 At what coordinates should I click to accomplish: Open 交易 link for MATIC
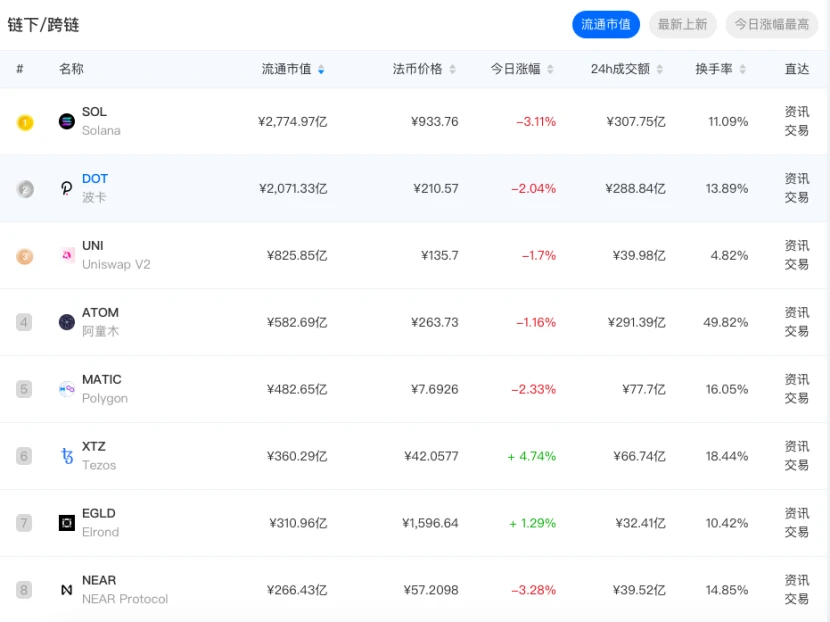pyautogui.click(x=797, y=398)
